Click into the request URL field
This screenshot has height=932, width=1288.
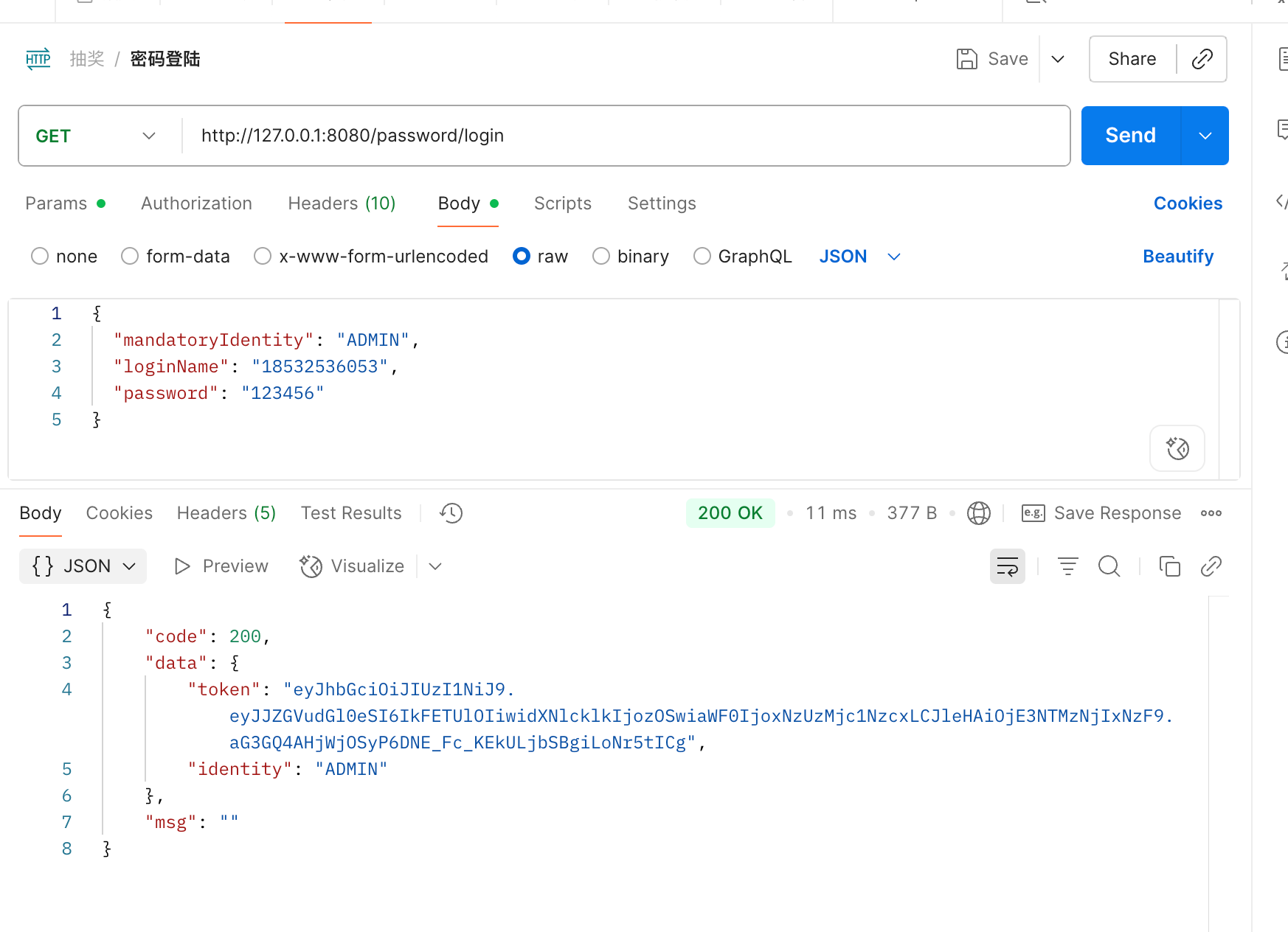pos(626,136)
